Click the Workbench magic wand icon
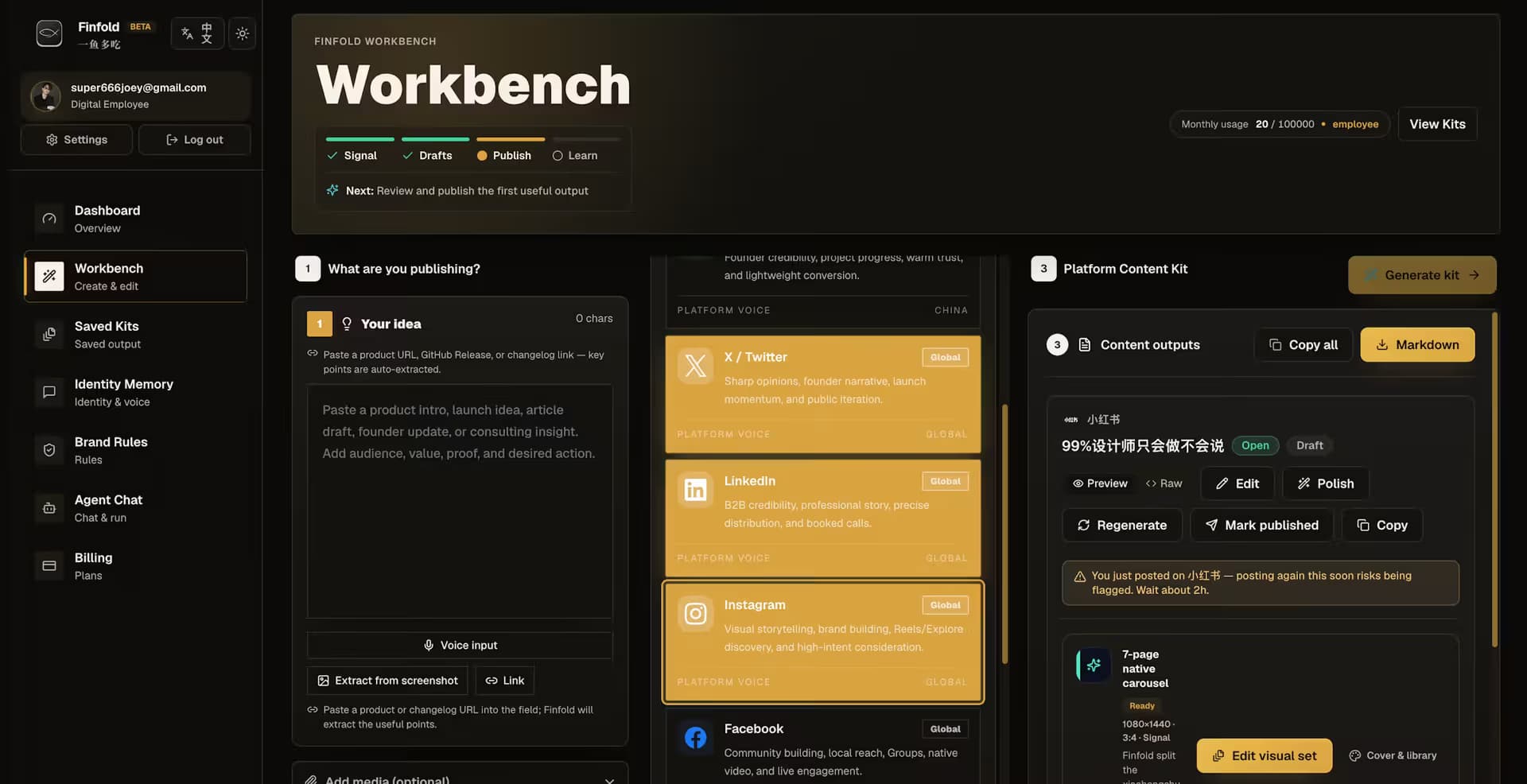The height and width of the screenshot is (784, 1527). (49, 277)
